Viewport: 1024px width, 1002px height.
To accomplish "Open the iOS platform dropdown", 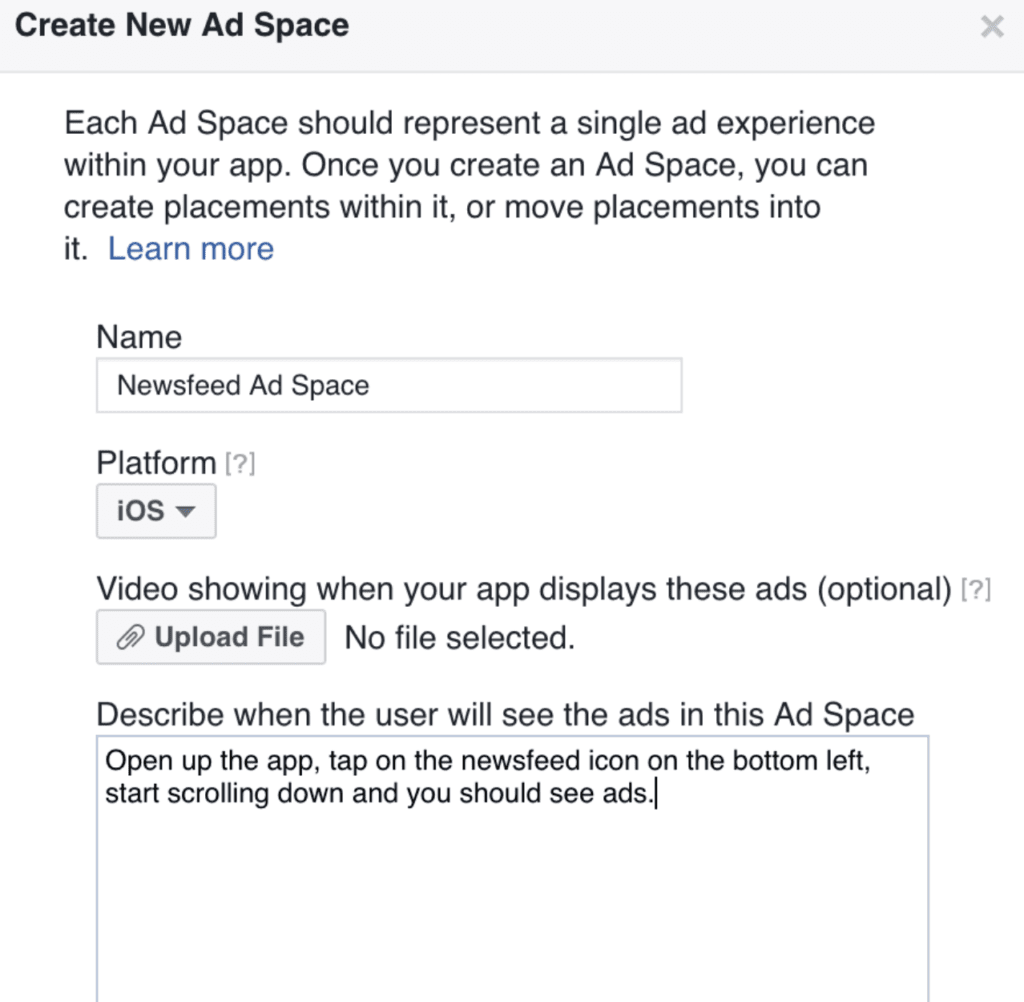I will tap(156, 511).
